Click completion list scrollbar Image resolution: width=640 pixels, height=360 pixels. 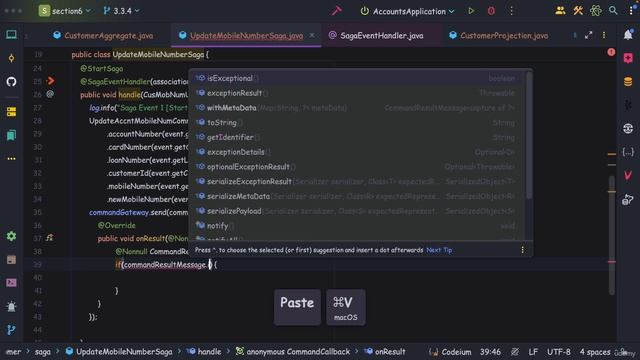click(529, 135)
